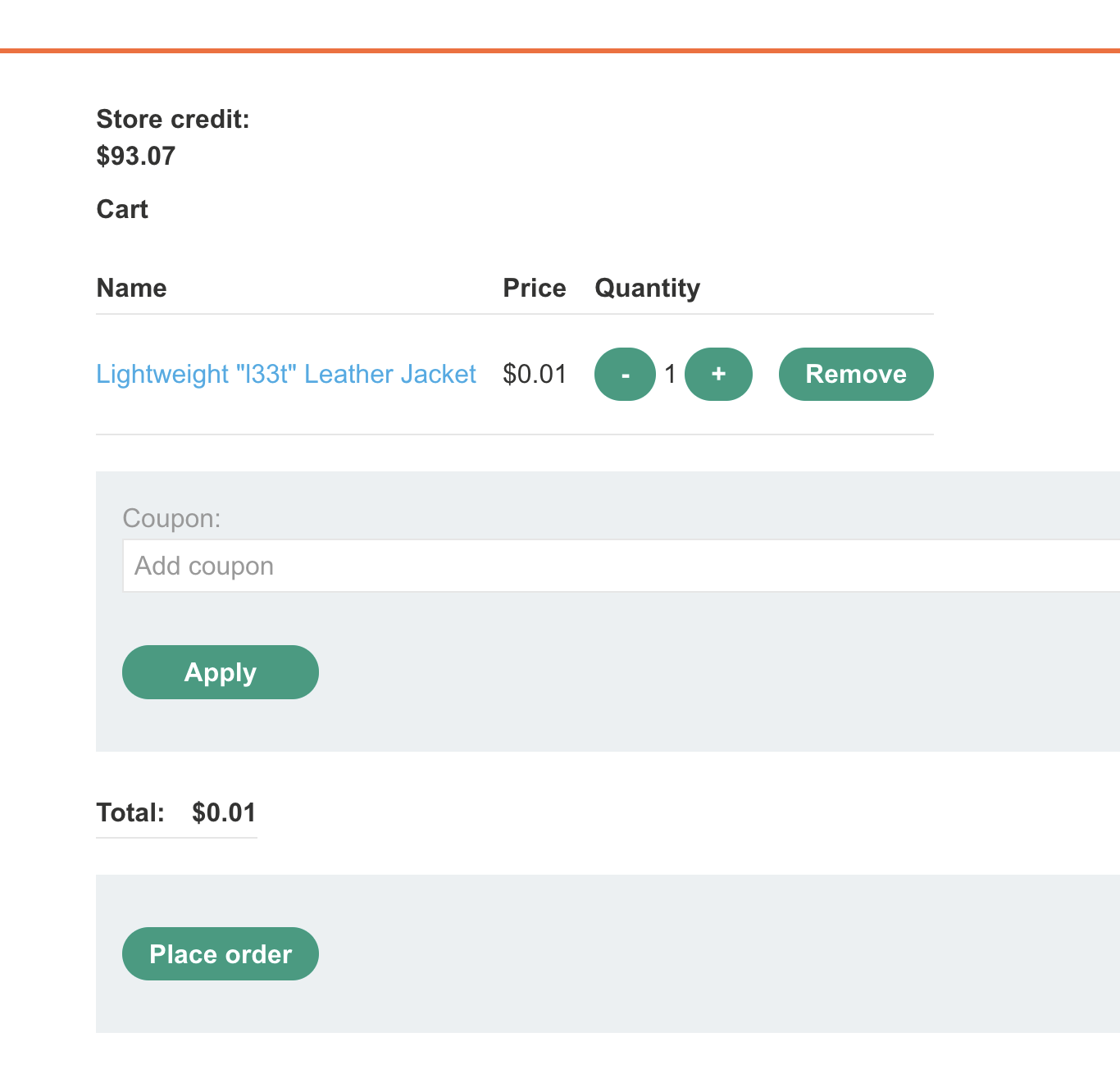Remove the leather jacket from cart
The width and height of the screenshot is (1120, 1087).
(x=855, y=375)
